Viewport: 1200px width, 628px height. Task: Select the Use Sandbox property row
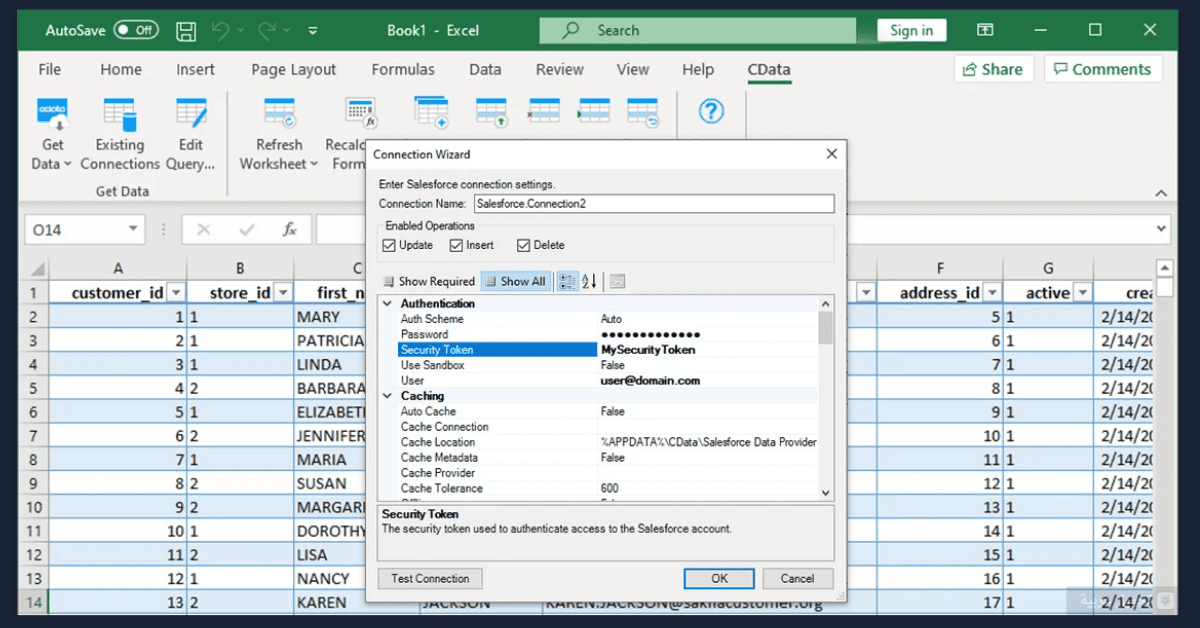[607, 365]
